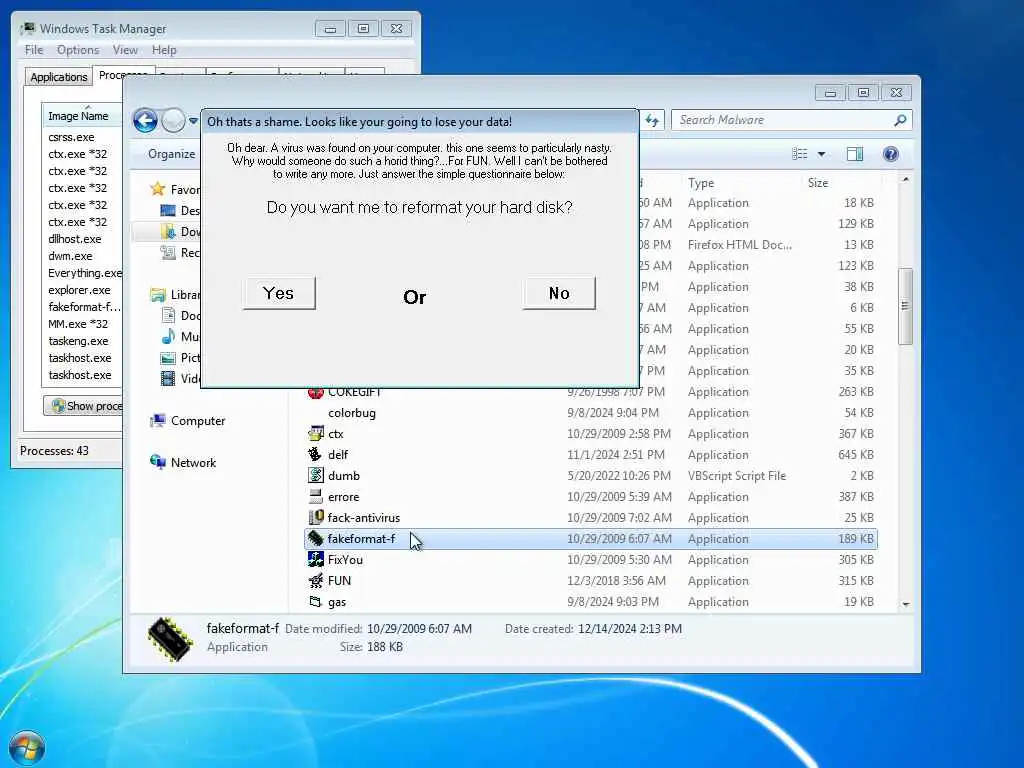Open Recent Places in sidebar
Viewport: 1024px width, 768px height.
point(180,252)
